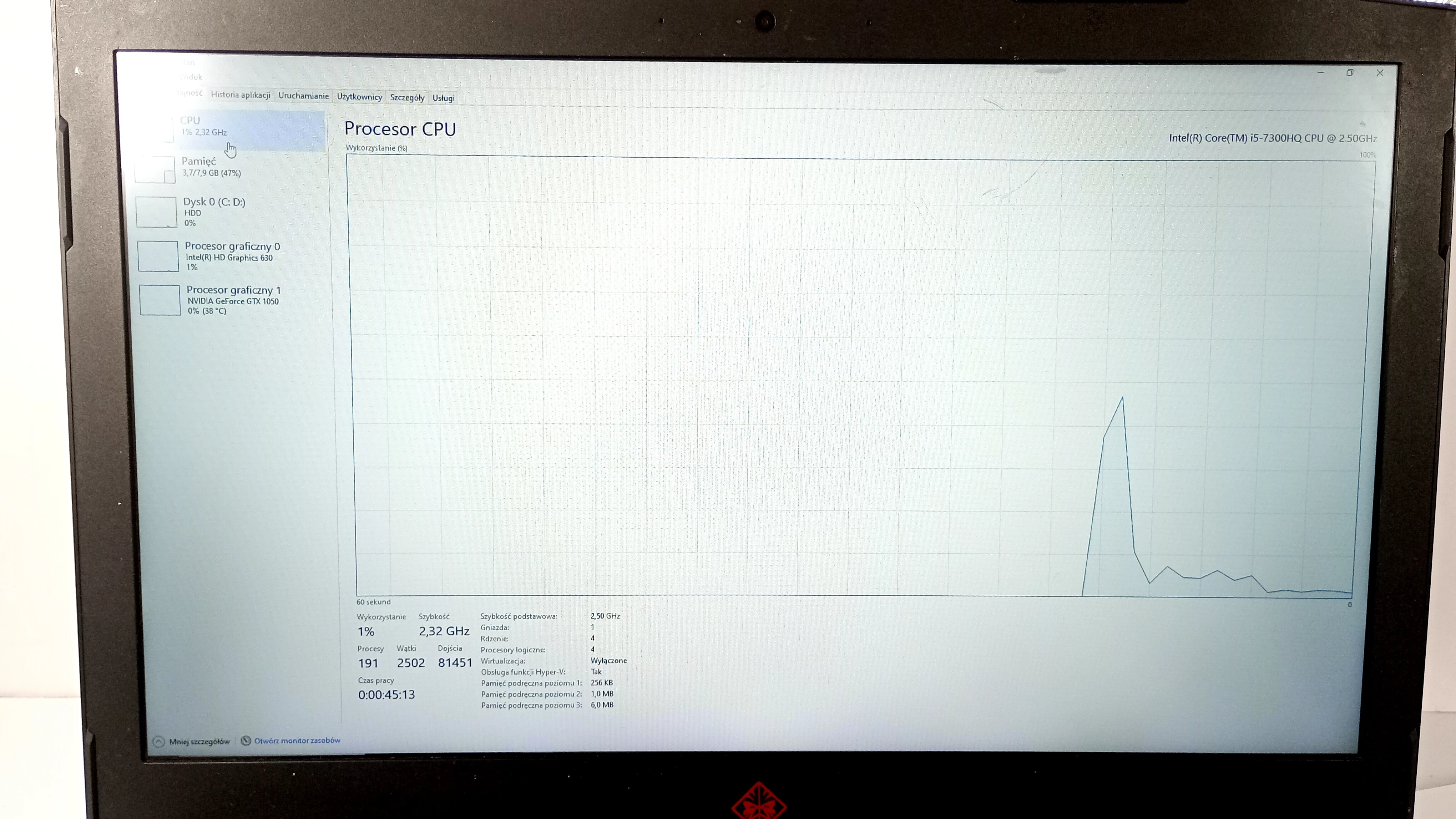The width and height of the screenshot is (1456, 819).
Task: Click the 100% graph scale label
Action: (x=1368, y=155)
